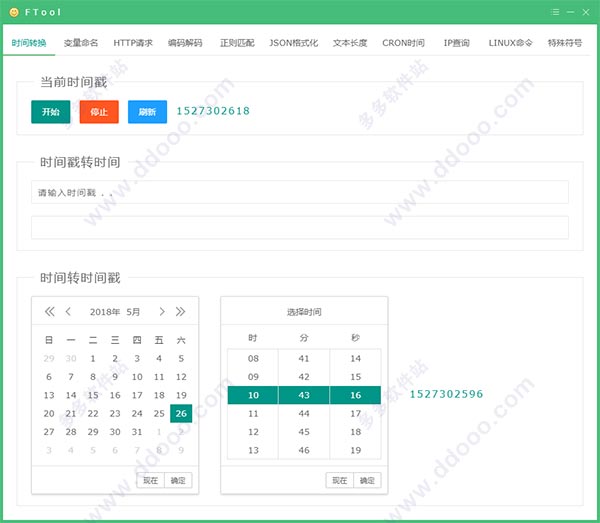Select highlighted second 16

(x=355, y=395)
